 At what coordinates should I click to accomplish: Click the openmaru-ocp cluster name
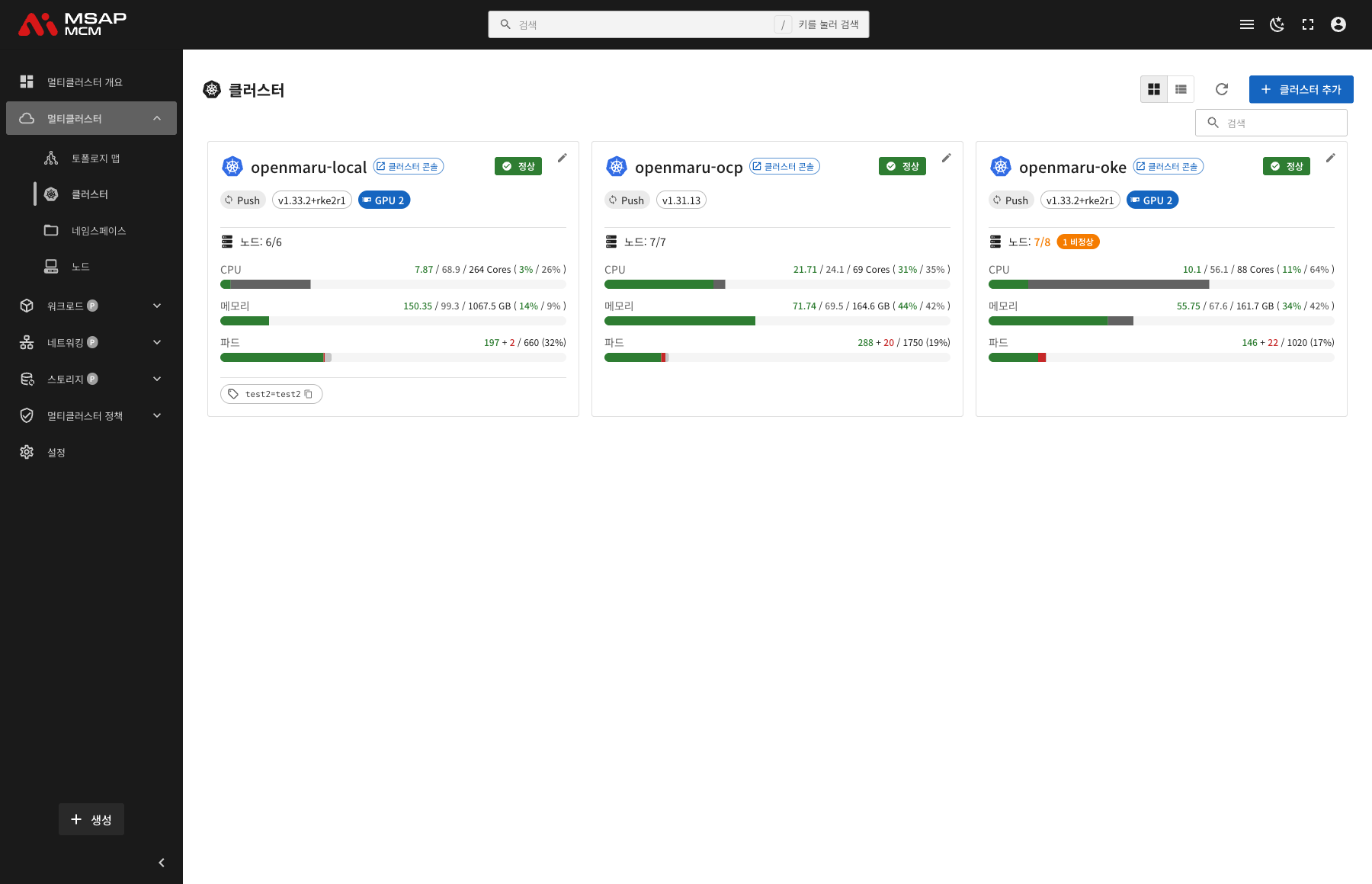point(689,167)
